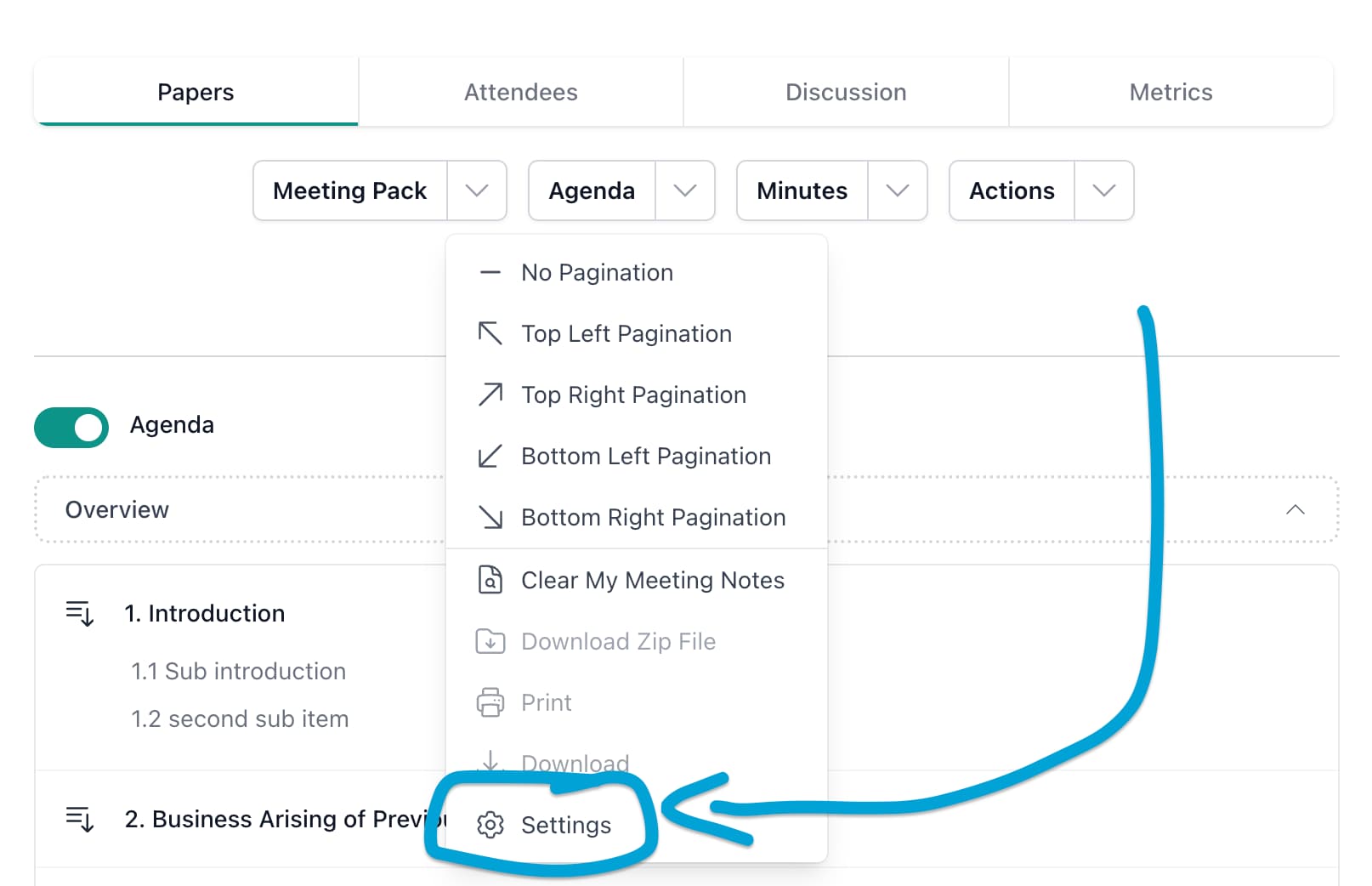Click the No Pagination dash icon
The width and height of the screenshot is (1372, 886).
[x=490, y=272]
